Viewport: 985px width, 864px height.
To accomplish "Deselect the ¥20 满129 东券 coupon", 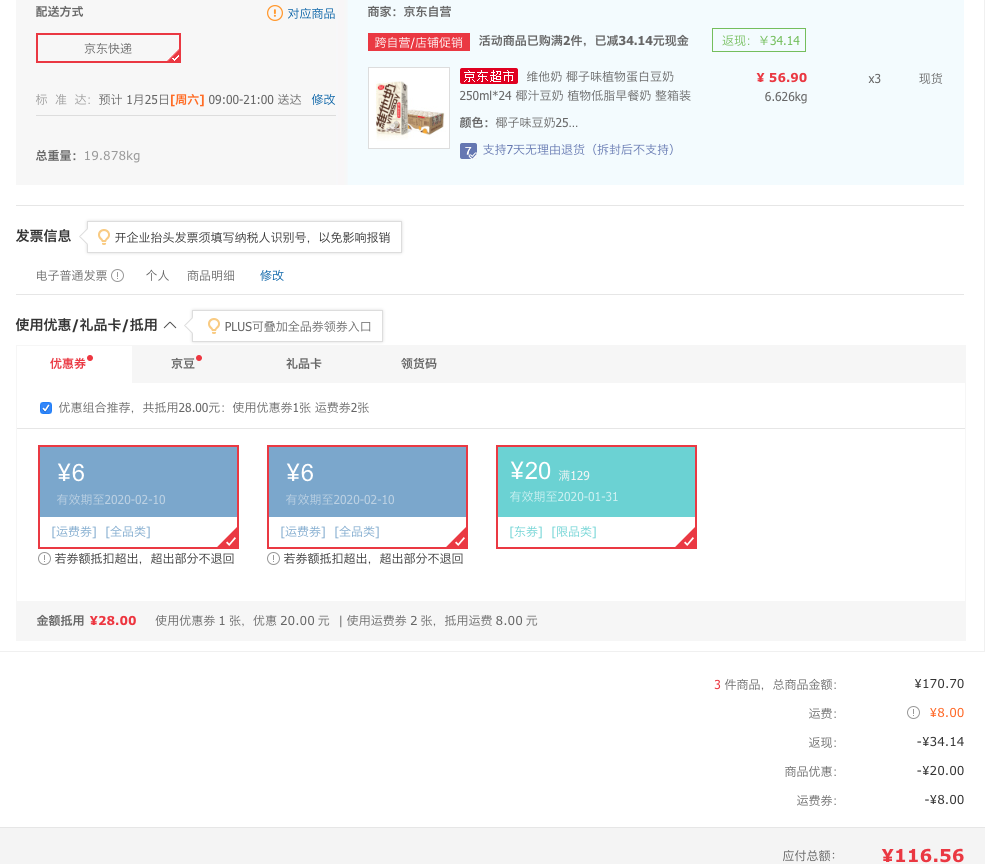I will [596, 497].
